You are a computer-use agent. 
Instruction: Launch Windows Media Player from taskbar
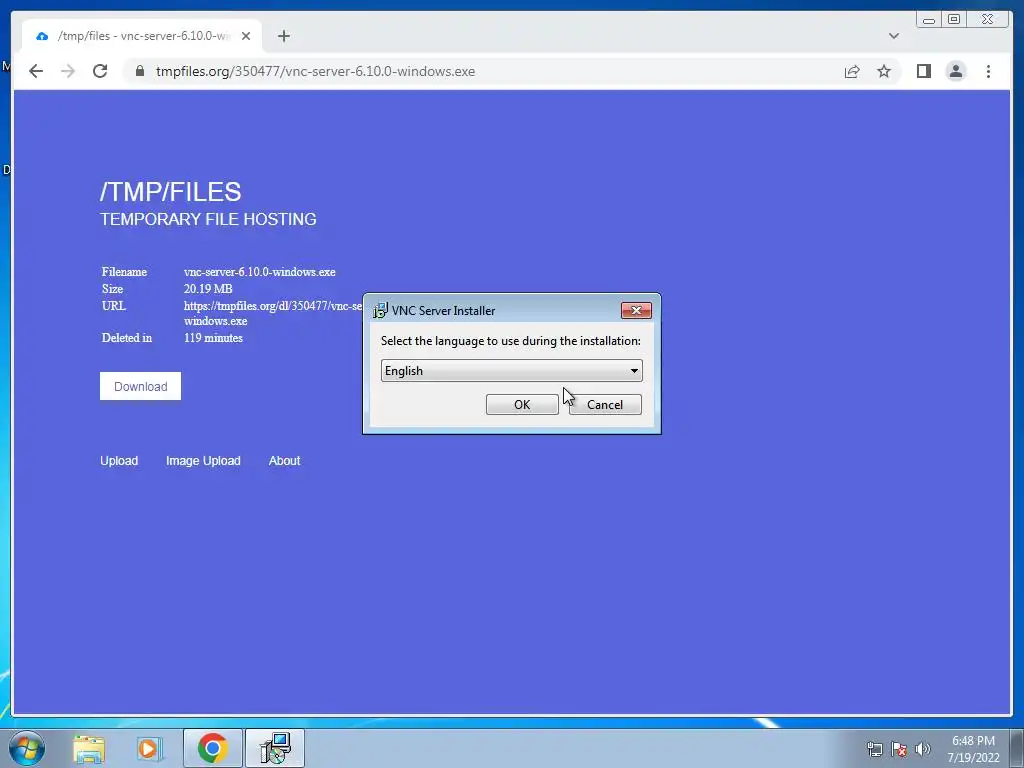(150, 748)
